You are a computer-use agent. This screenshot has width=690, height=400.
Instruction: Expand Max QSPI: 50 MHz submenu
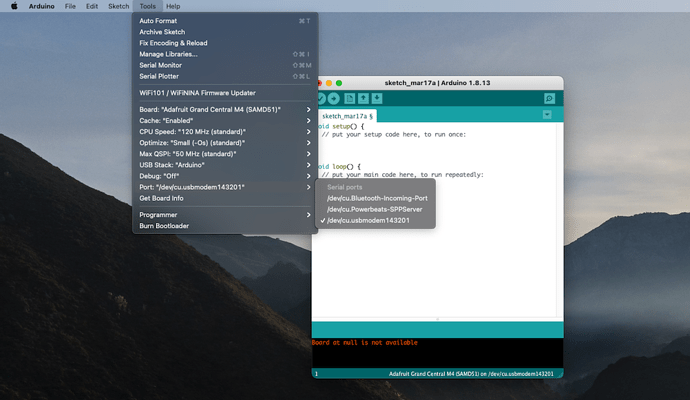(x=225, y=154)
